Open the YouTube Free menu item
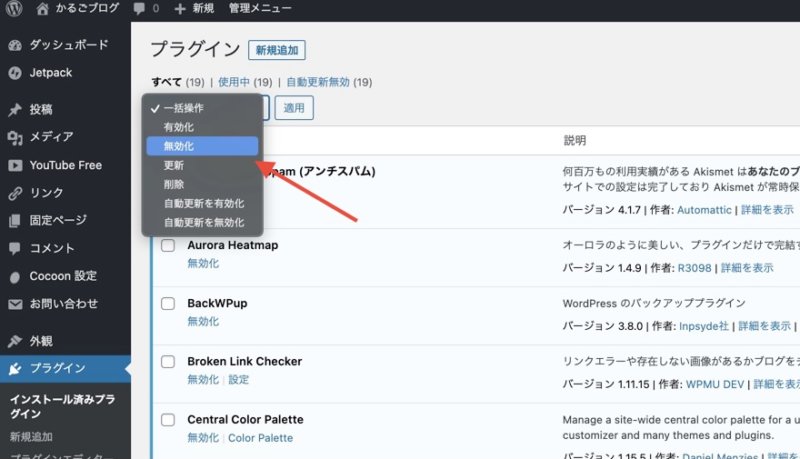This screenshot has height=459, width=800. point(65,165)
